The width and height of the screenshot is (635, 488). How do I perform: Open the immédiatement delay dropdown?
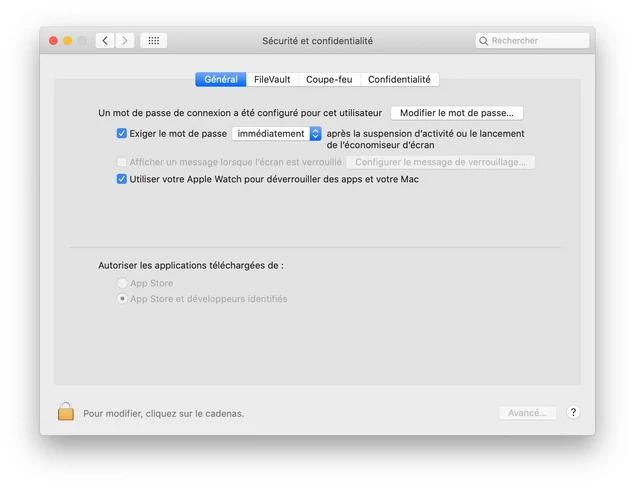[277, 134]
